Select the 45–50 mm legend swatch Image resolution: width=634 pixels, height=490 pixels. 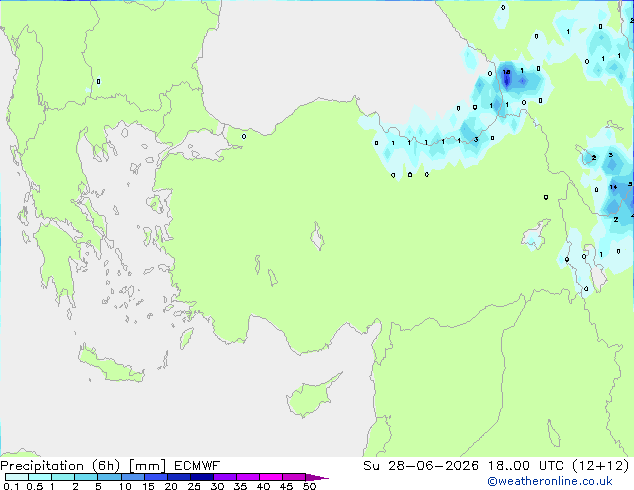(294, 477)
